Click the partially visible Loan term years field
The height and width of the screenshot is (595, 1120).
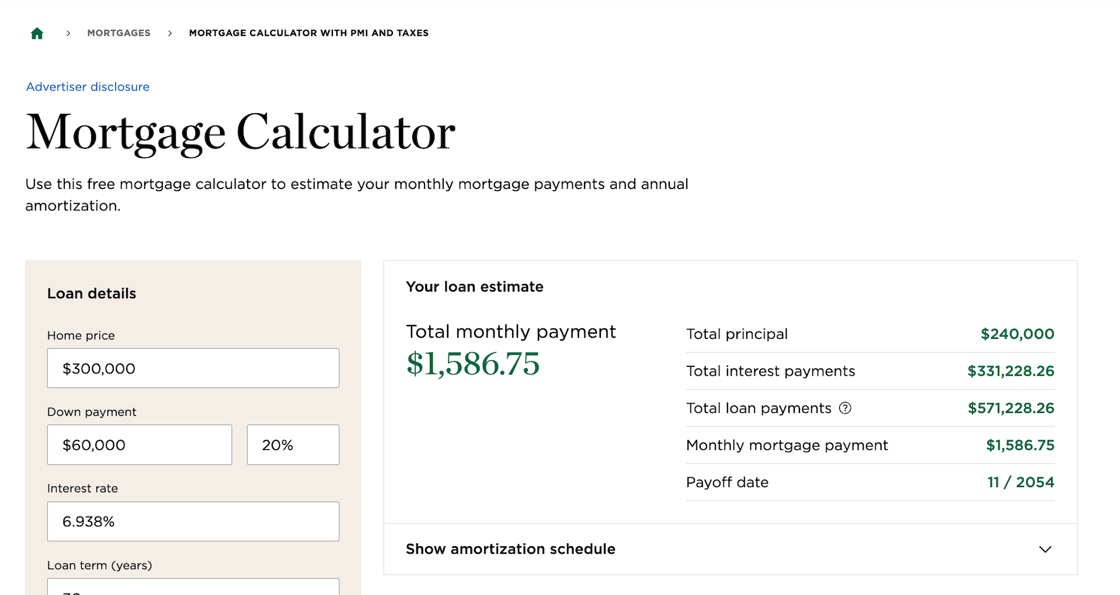(193, 587)
